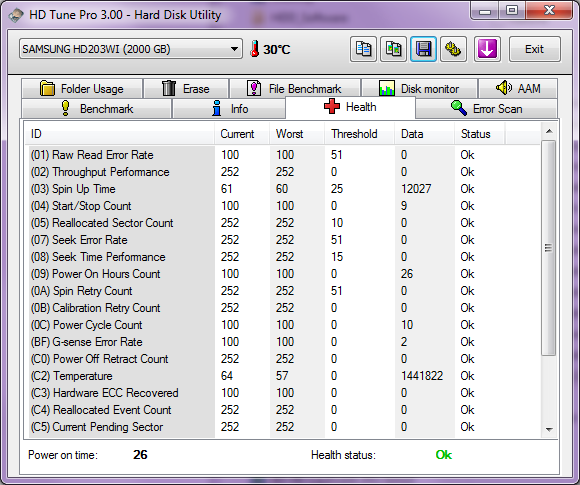Click the copy screenshot to clipboard icon
The height and width of the screenshot is (485, 580).
(x=394, y=49)
